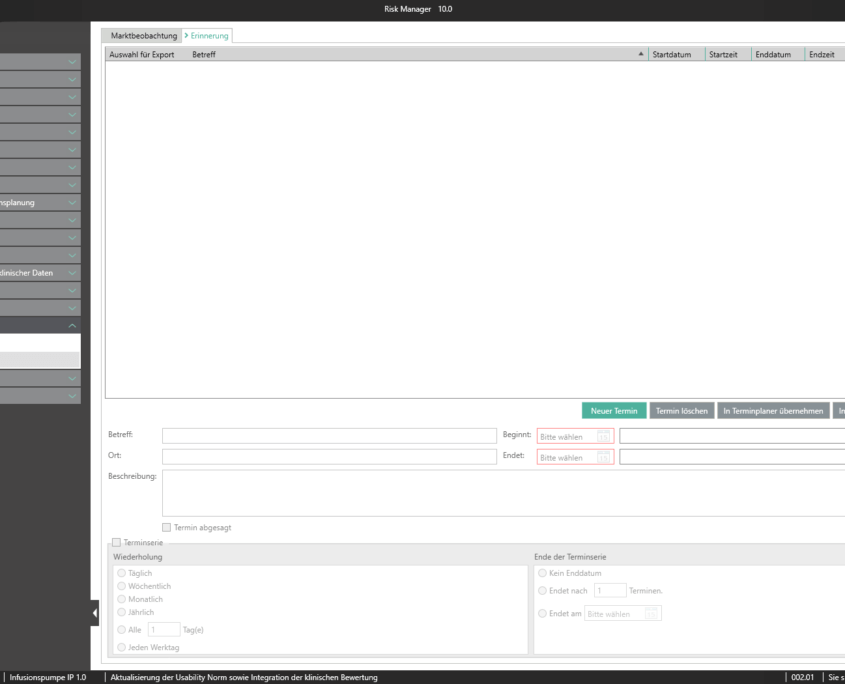Open calendar icon in 'Endet am' field
Image resolution: width=845 pixels, height=684 pixels.
[x=651, y=614]
